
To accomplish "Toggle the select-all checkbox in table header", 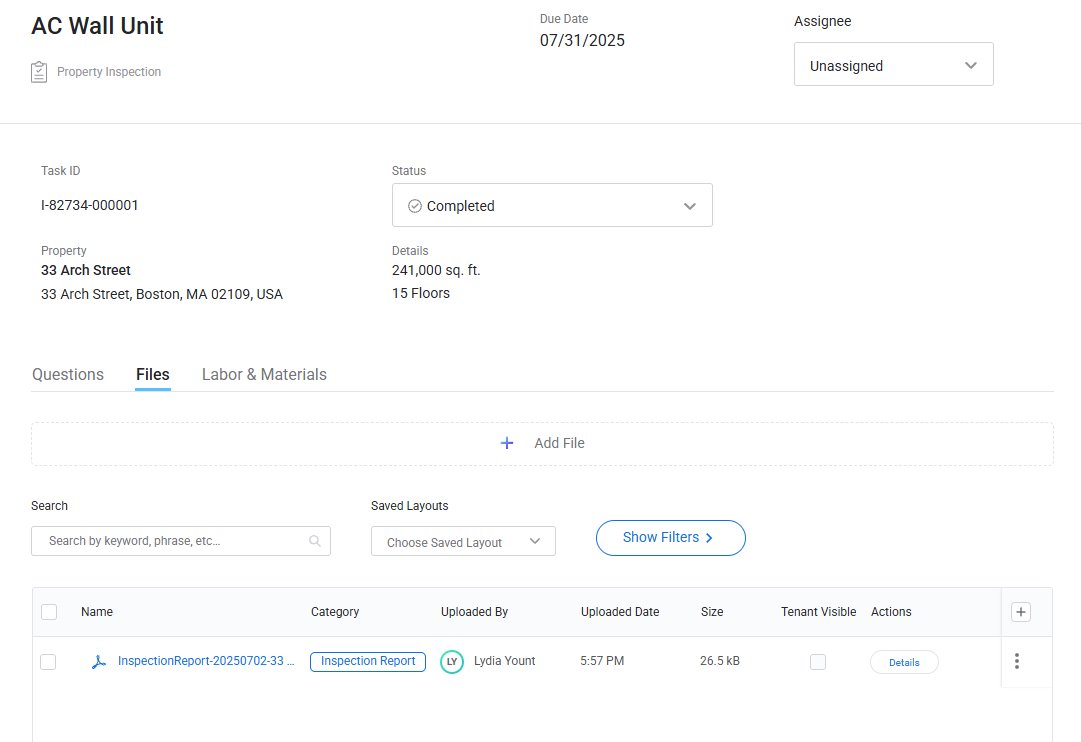I will click(x=49, y=612).
